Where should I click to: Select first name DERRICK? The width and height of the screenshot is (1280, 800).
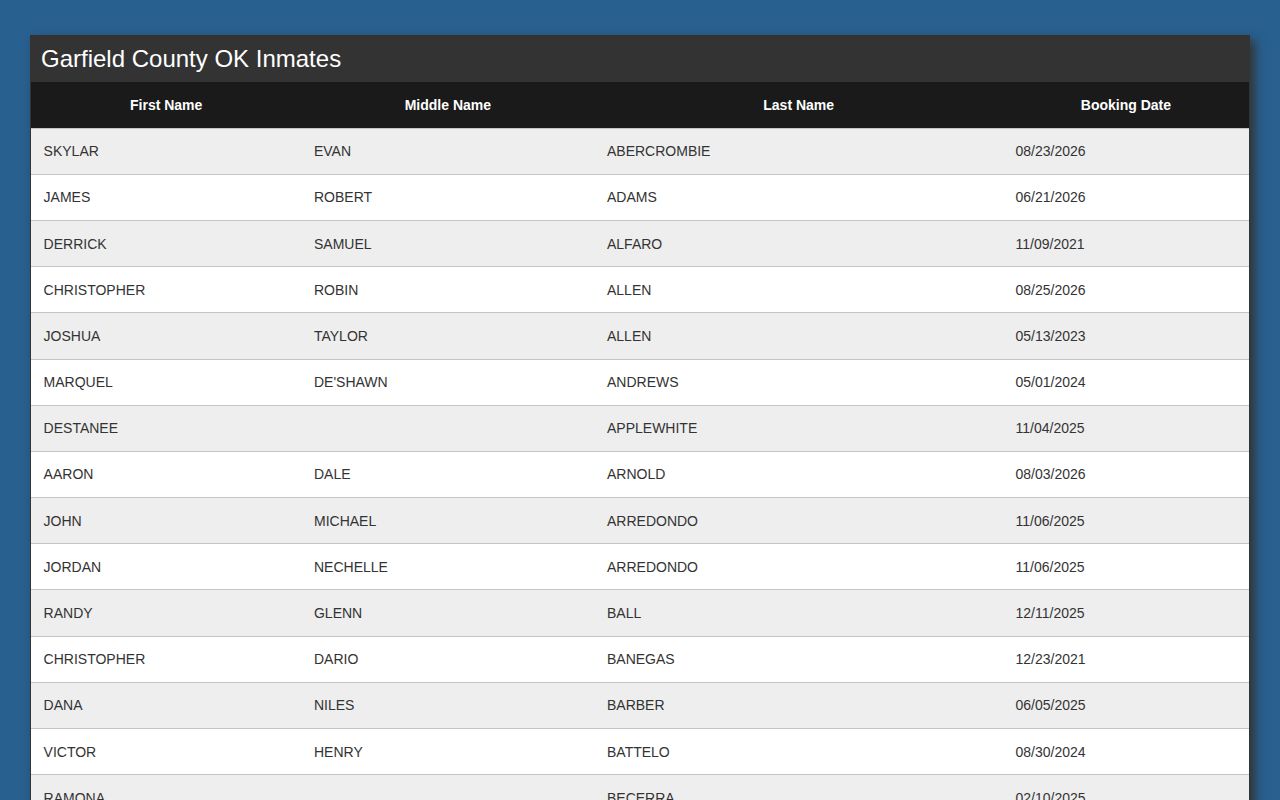[75, 244]
